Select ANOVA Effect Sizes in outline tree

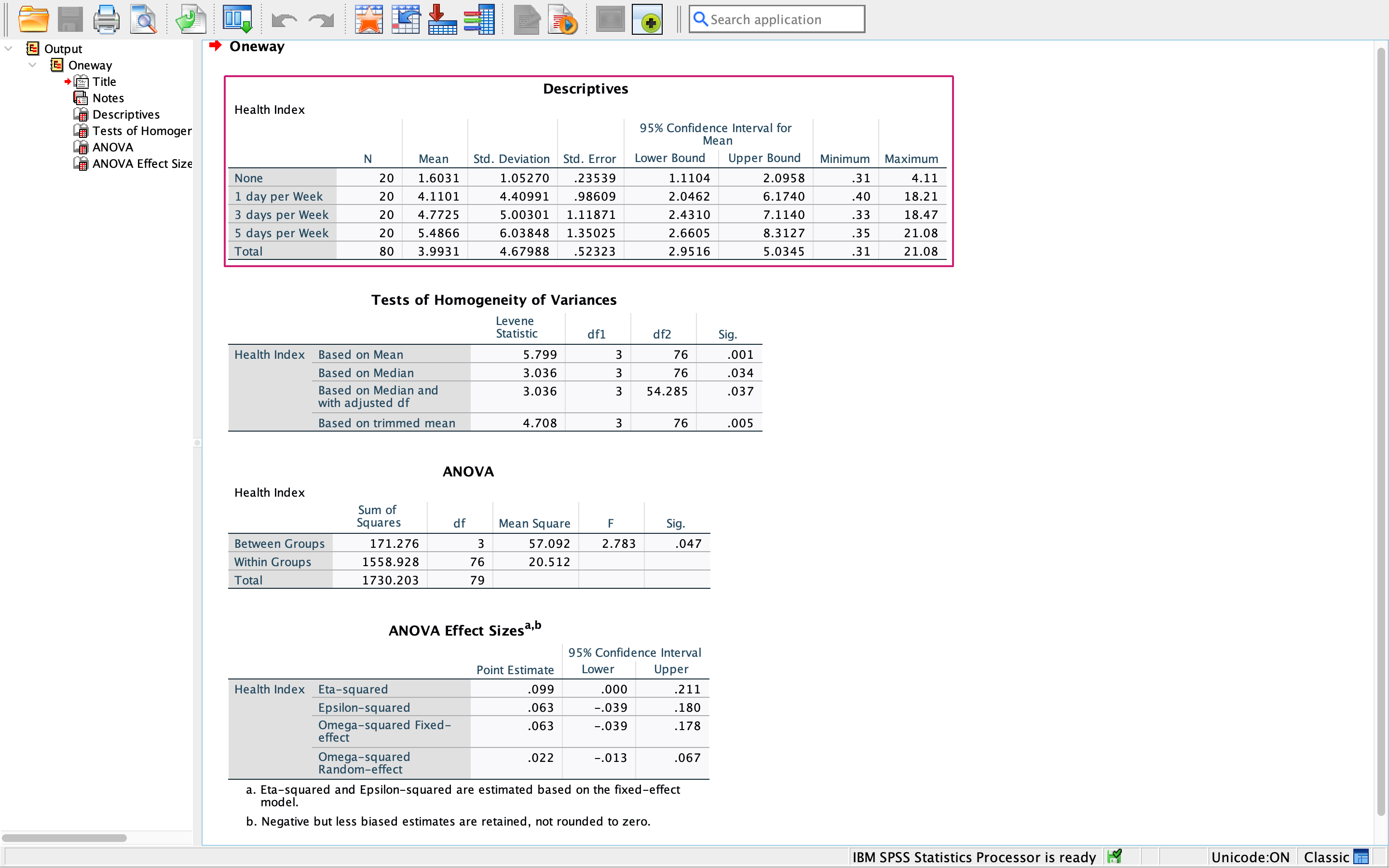142,163
